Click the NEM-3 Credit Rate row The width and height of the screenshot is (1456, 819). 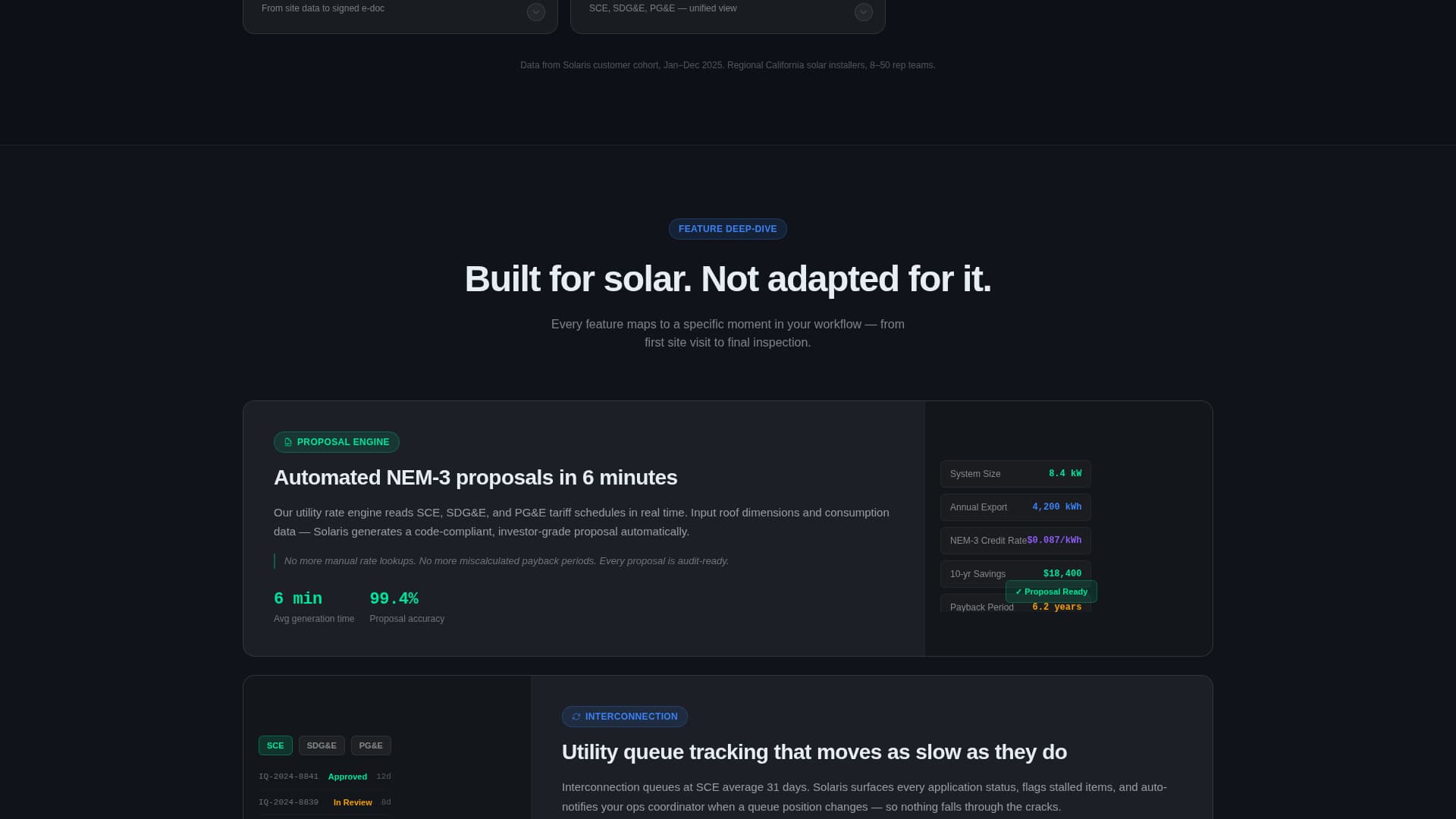pyautogui.click(x=1015, y=540)
